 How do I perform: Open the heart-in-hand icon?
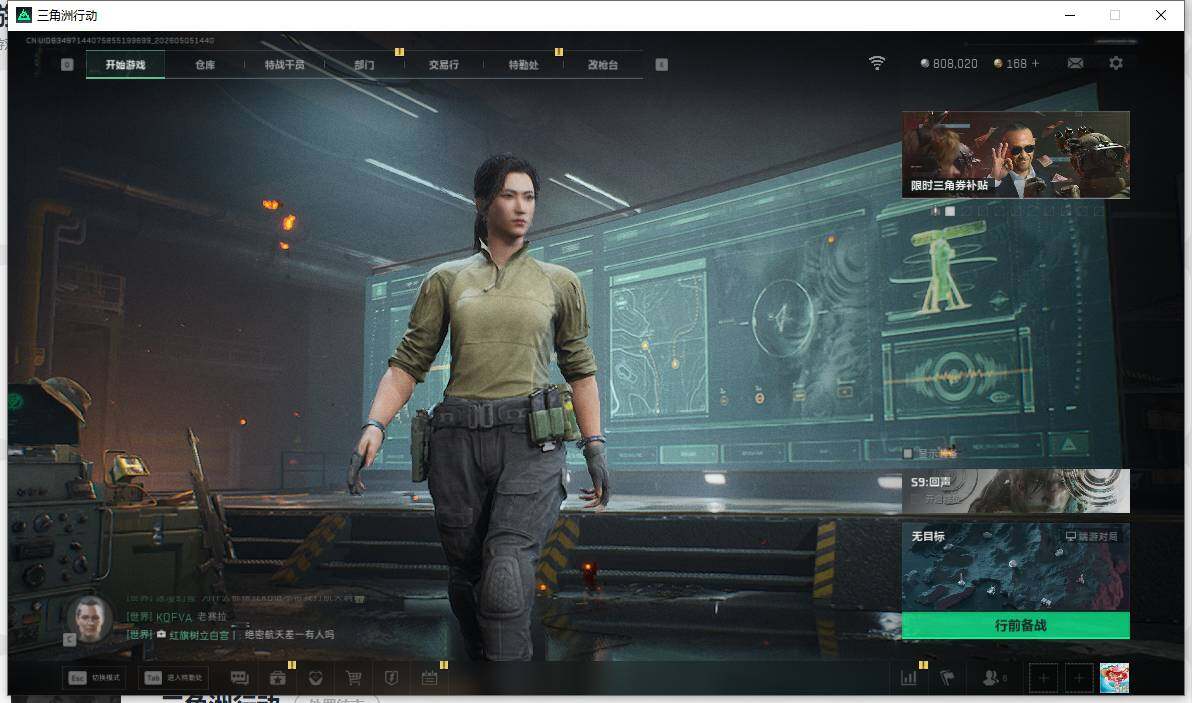[315, 678]
